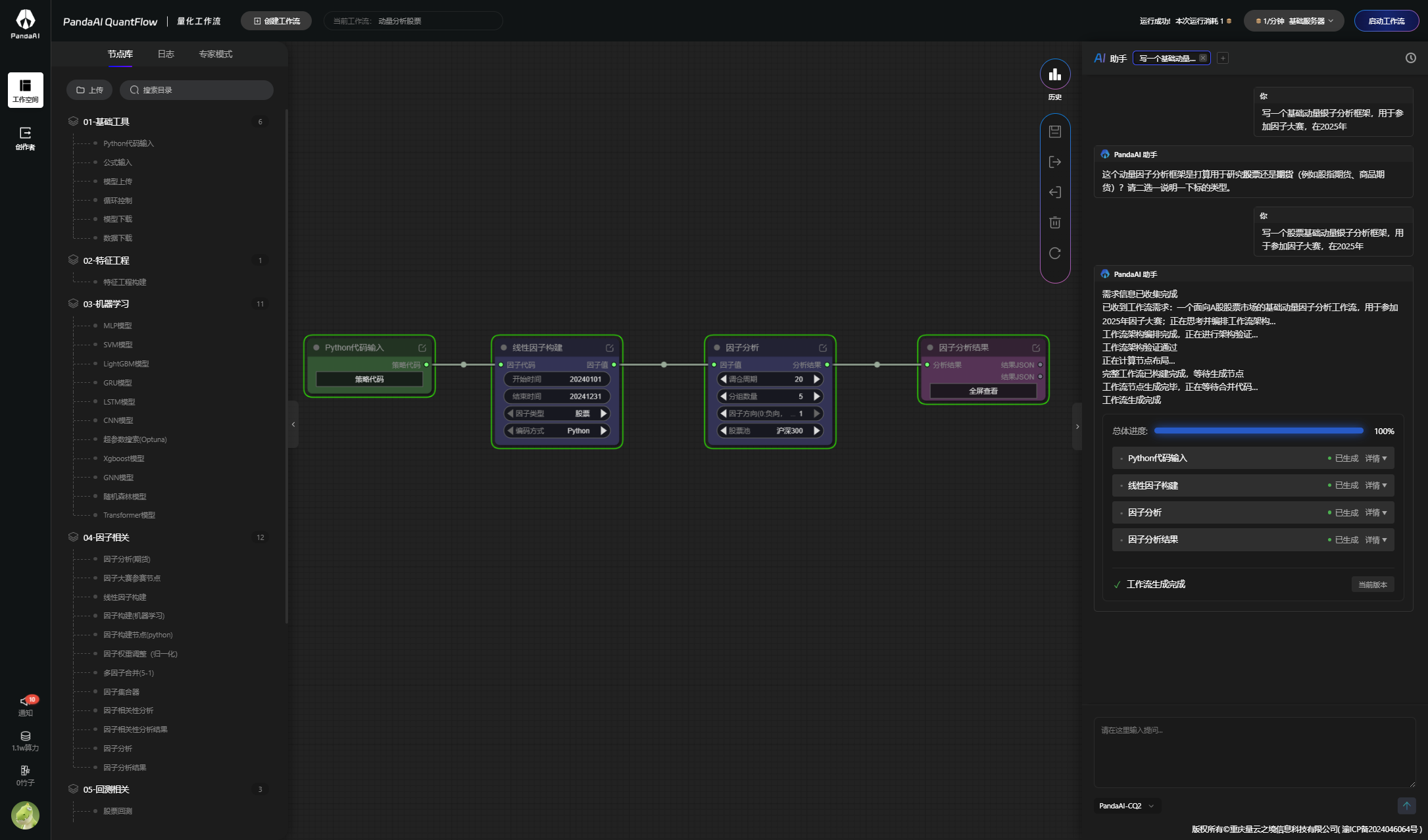Click the 创建工作流 button
Image resolution: width=1428 pixels, height=840 pixels.
point(276,21)
